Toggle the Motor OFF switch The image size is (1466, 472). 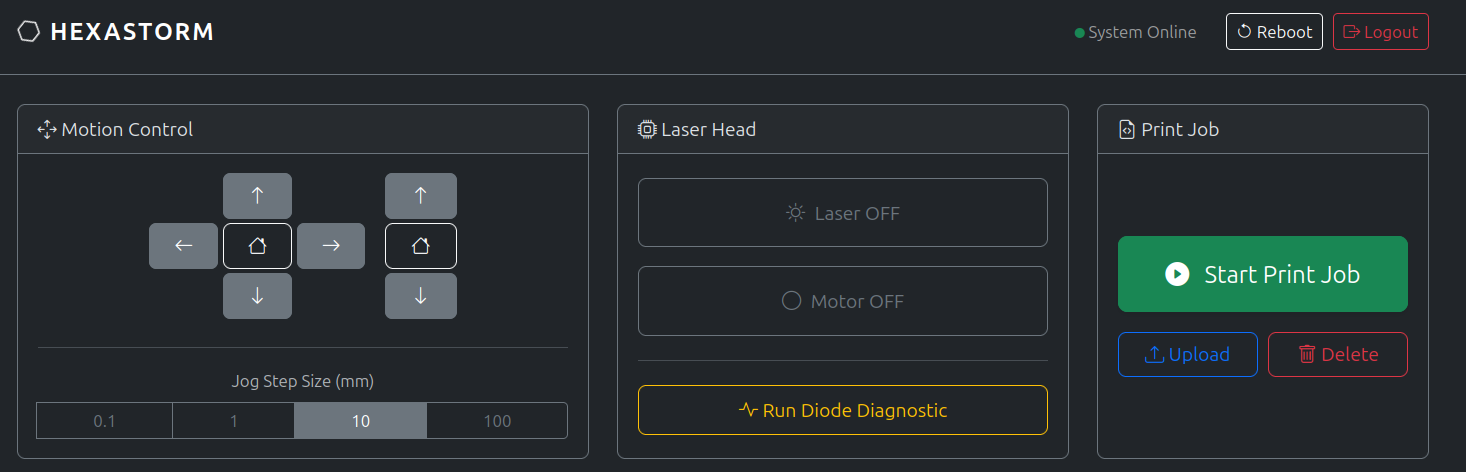[842, 301]
